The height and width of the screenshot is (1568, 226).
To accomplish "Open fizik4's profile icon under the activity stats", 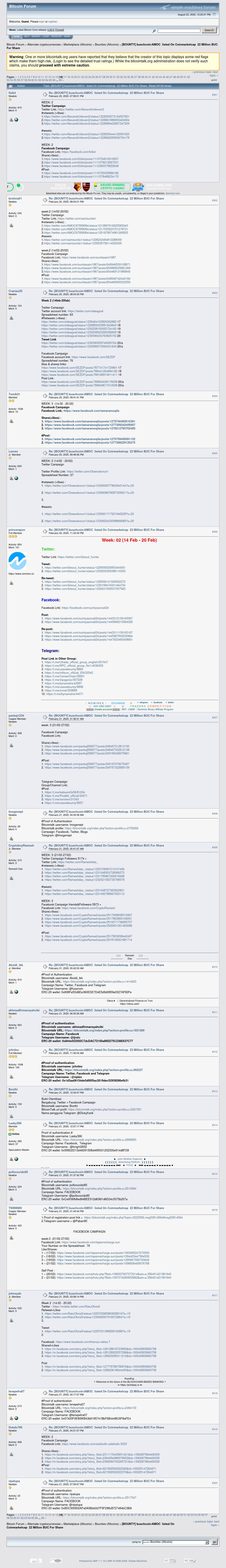I will (11, 120).
